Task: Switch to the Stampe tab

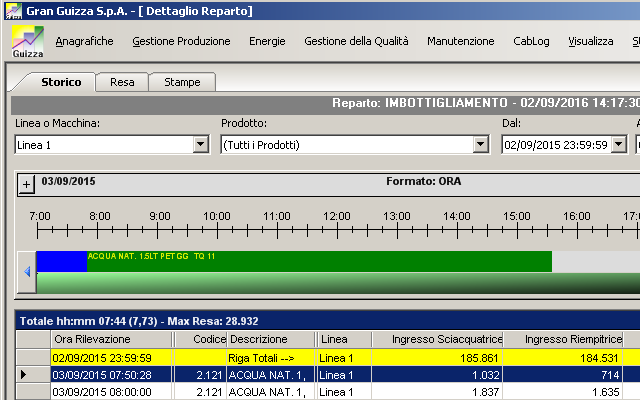Action: pos(182,82)
